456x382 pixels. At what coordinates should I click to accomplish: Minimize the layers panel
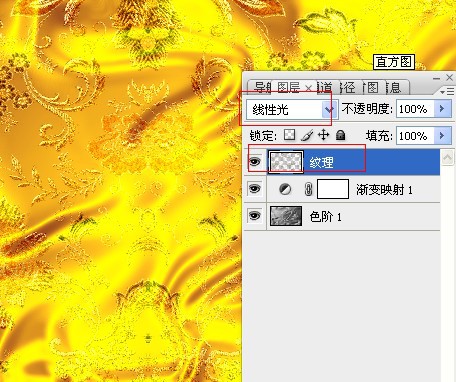[x=436, y=78]
